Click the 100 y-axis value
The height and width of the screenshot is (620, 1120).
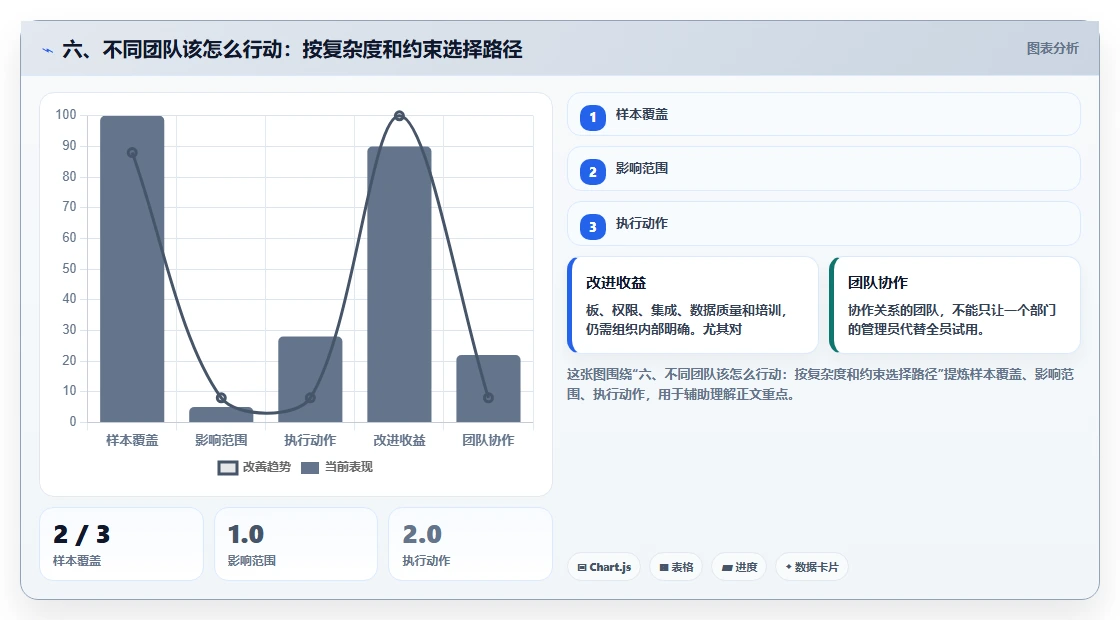[x=66, y=115]
